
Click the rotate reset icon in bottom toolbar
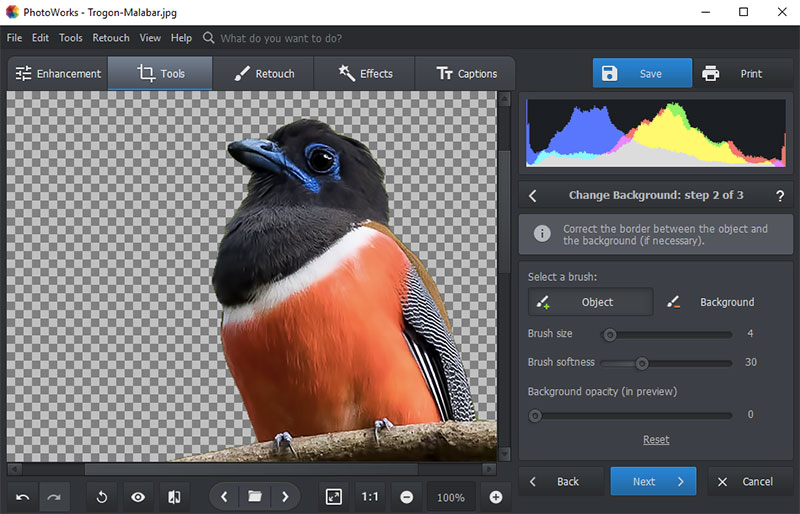(102, 497)
